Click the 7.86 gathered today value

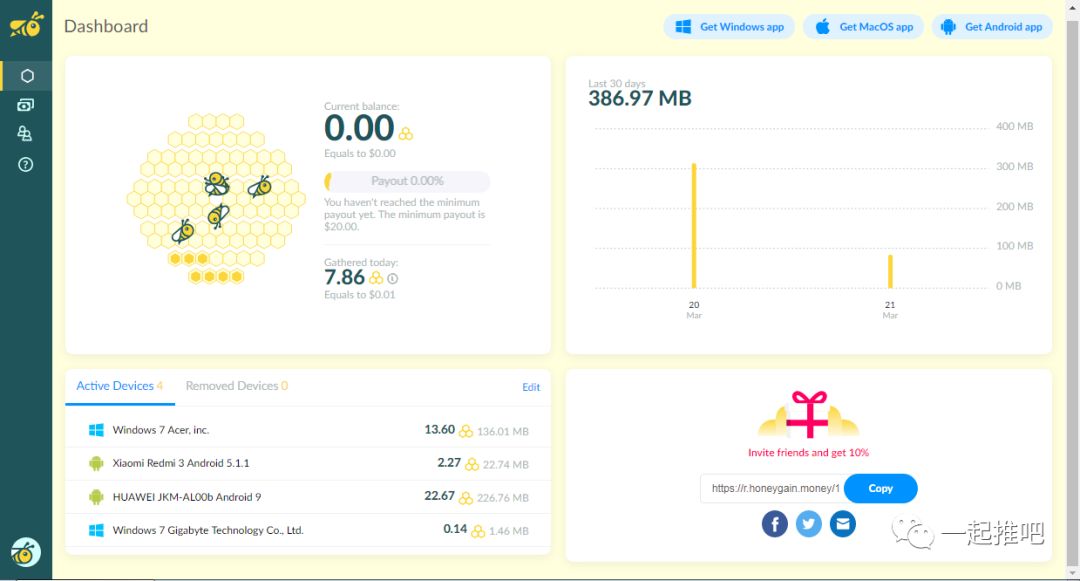344,277
